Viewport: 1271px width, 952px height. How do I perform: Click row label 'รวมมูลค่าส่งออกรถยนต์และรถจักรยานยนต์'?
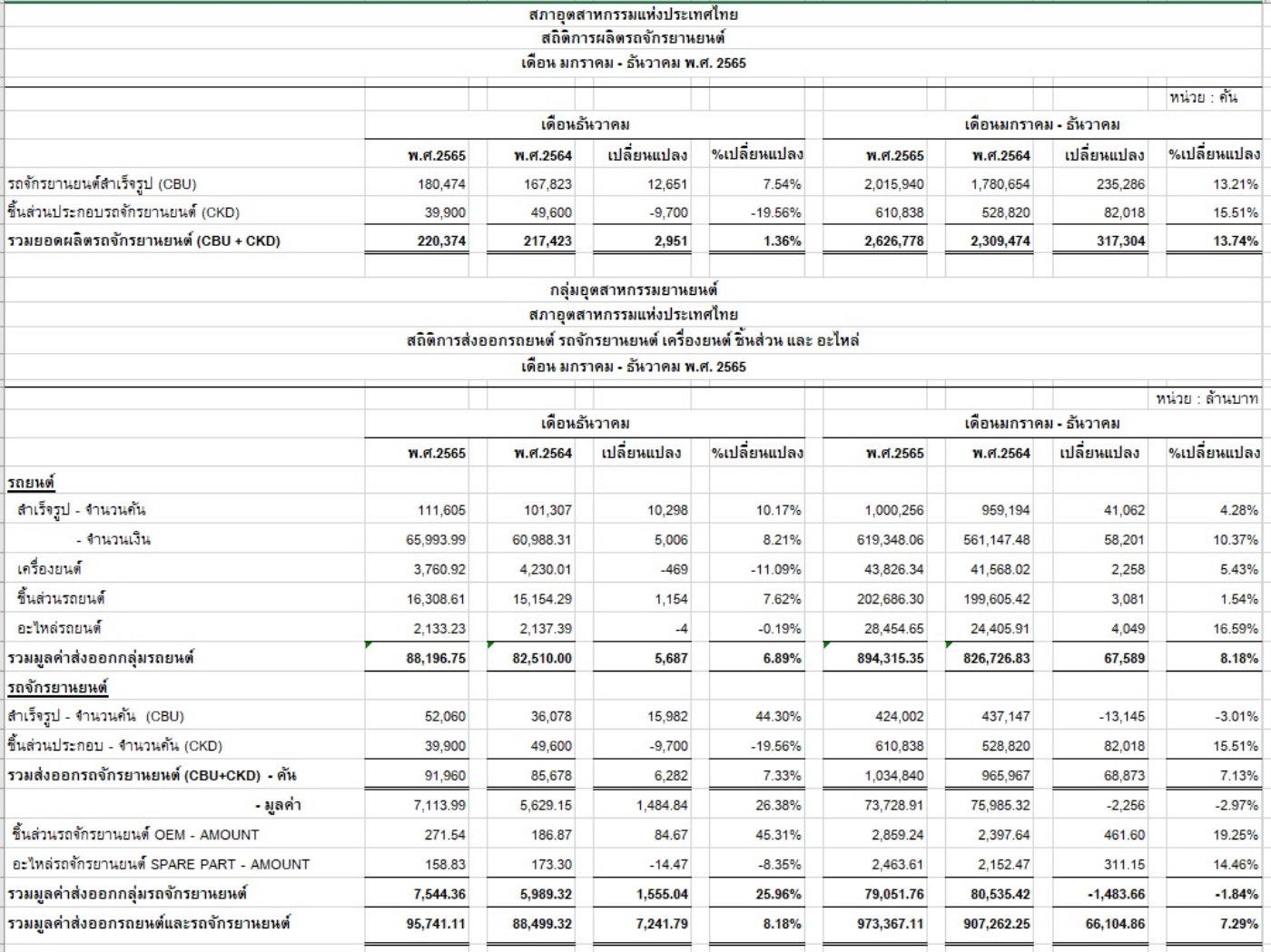pyautogui.click(x=149, y=923)
